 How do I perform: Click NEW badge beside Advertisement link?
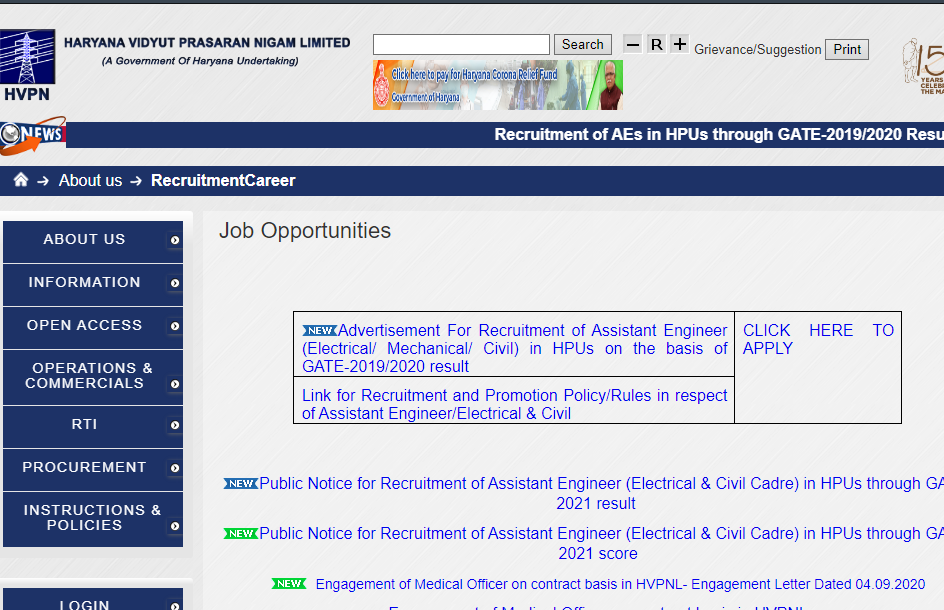320,331
